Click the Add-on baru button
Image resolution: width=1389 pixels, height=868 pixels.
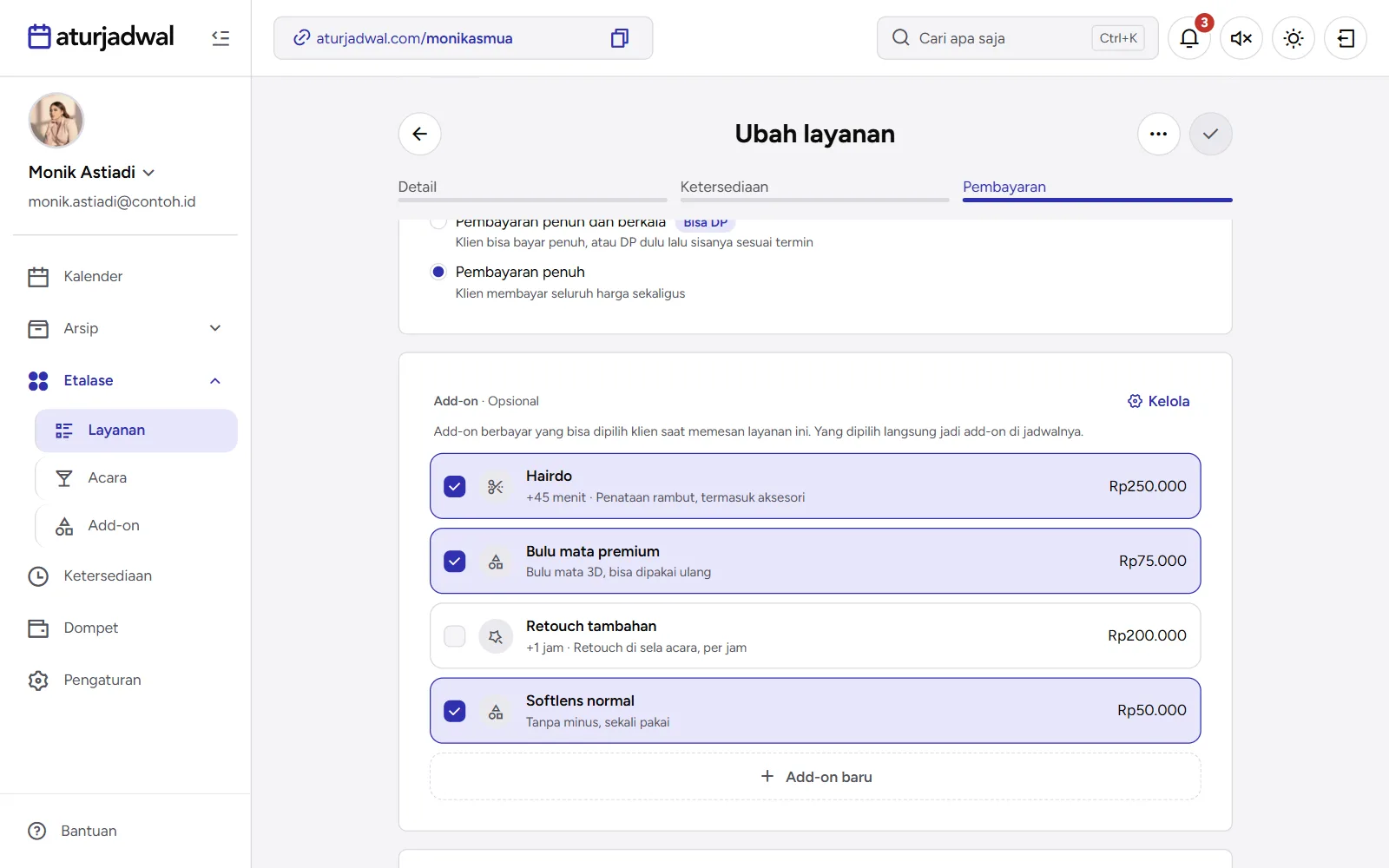[x=815, y=777]
